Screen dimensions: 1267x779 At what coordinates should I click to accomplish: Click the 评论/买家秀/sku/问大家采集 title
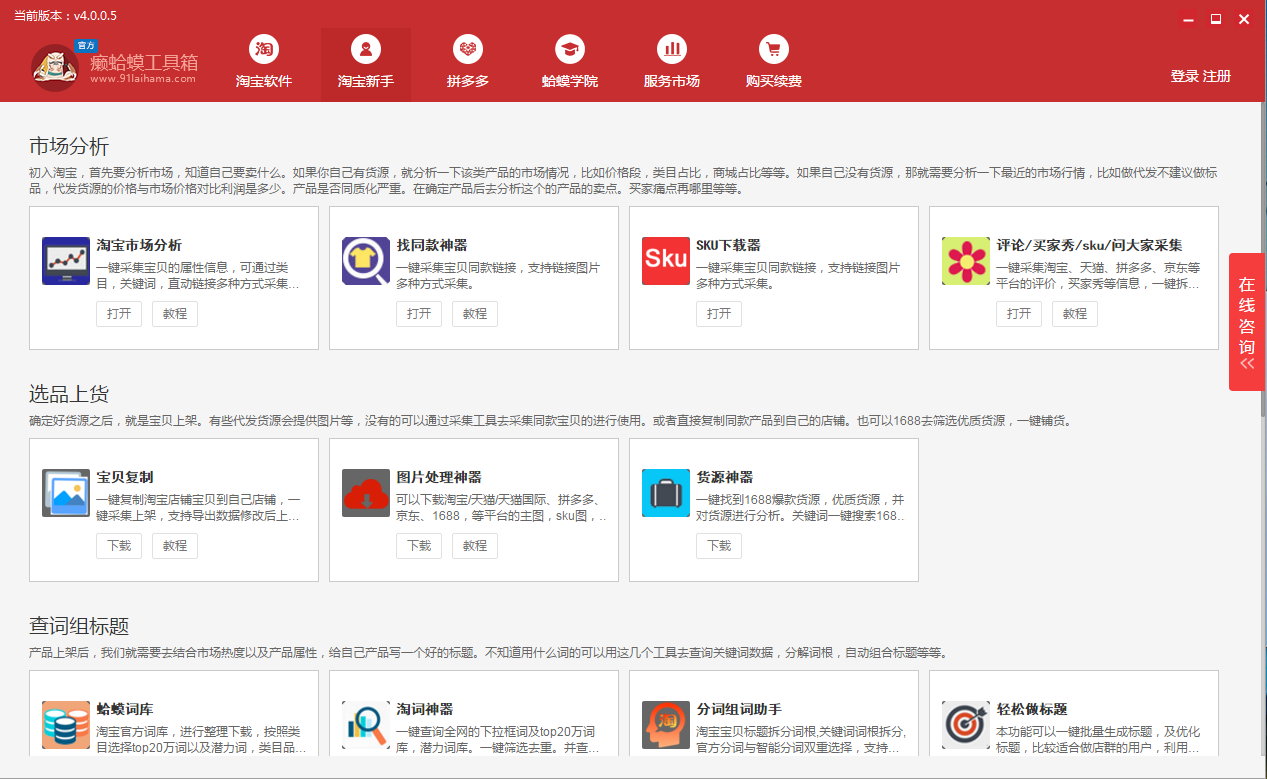coord(1089,245)
